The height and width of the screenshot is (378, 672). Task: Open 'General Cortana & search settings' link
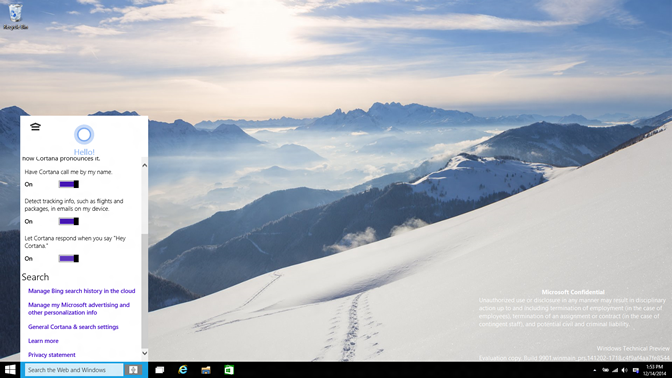[x=73, y=327]
